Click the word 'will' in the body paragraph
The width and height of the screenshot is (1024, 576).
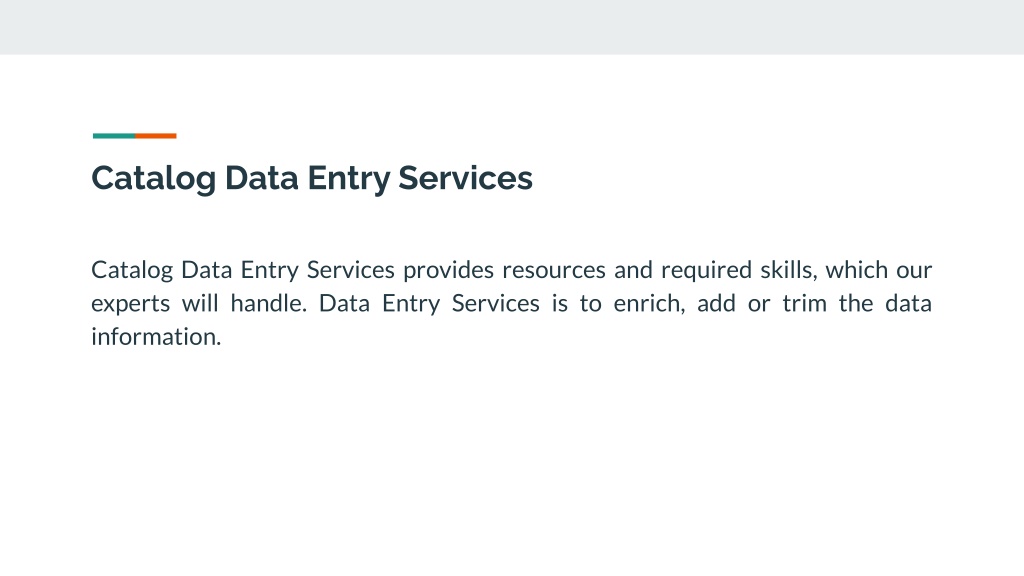(x=200, y=303)
